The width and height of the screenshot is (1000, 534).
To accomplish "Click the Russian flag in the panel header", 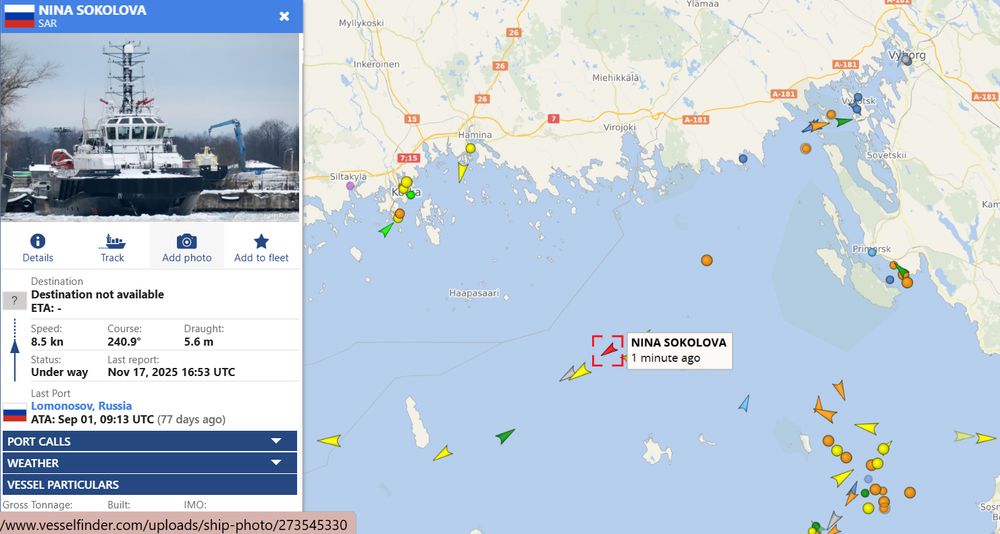I will coord(20,16).
